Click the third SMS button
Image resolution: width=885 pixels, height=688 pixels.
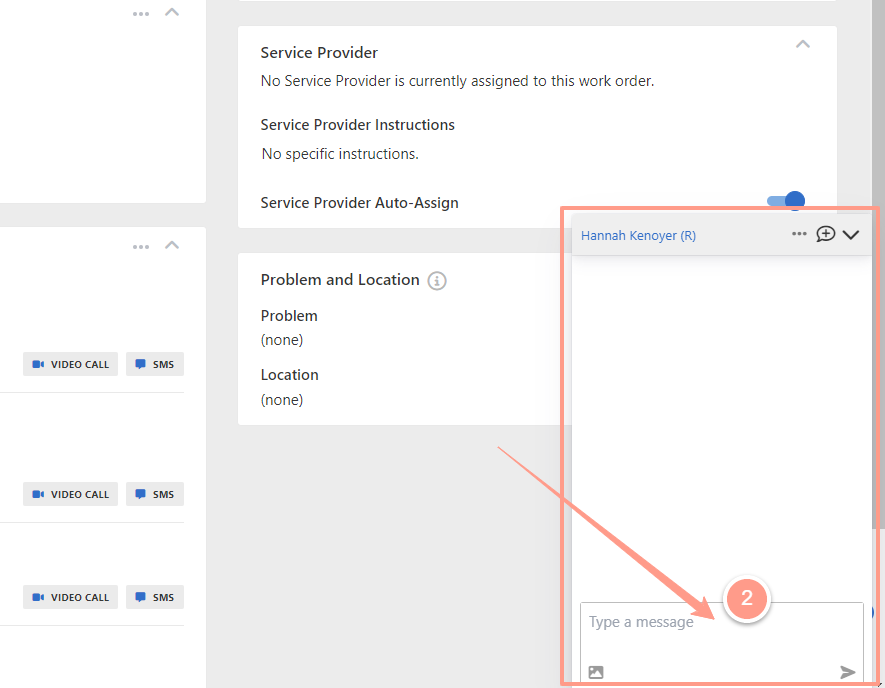click(155, 597)
